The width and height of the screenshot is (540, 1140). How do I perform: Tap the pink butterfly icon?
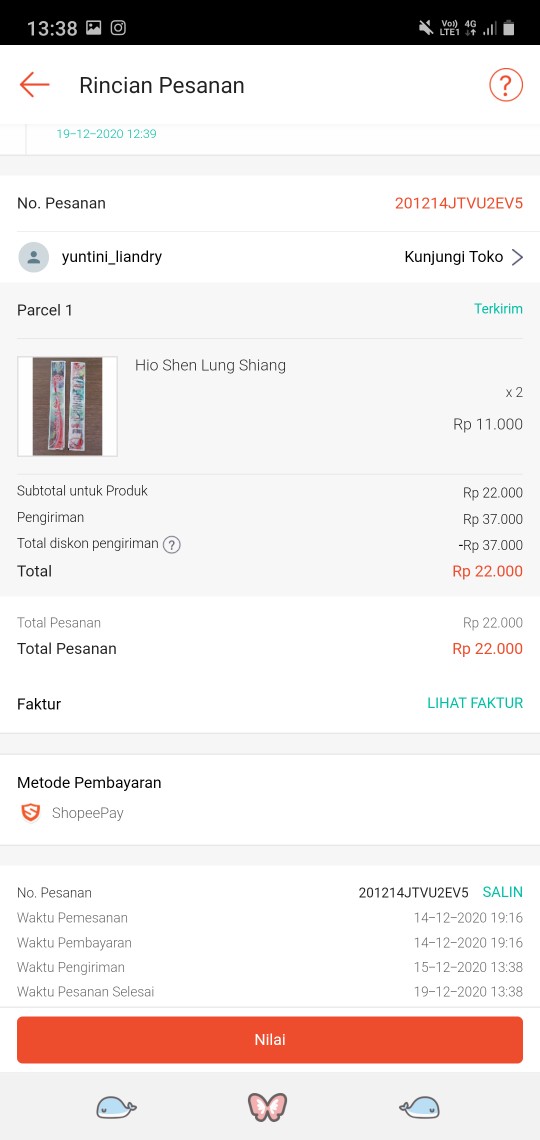coord(267,1107)
